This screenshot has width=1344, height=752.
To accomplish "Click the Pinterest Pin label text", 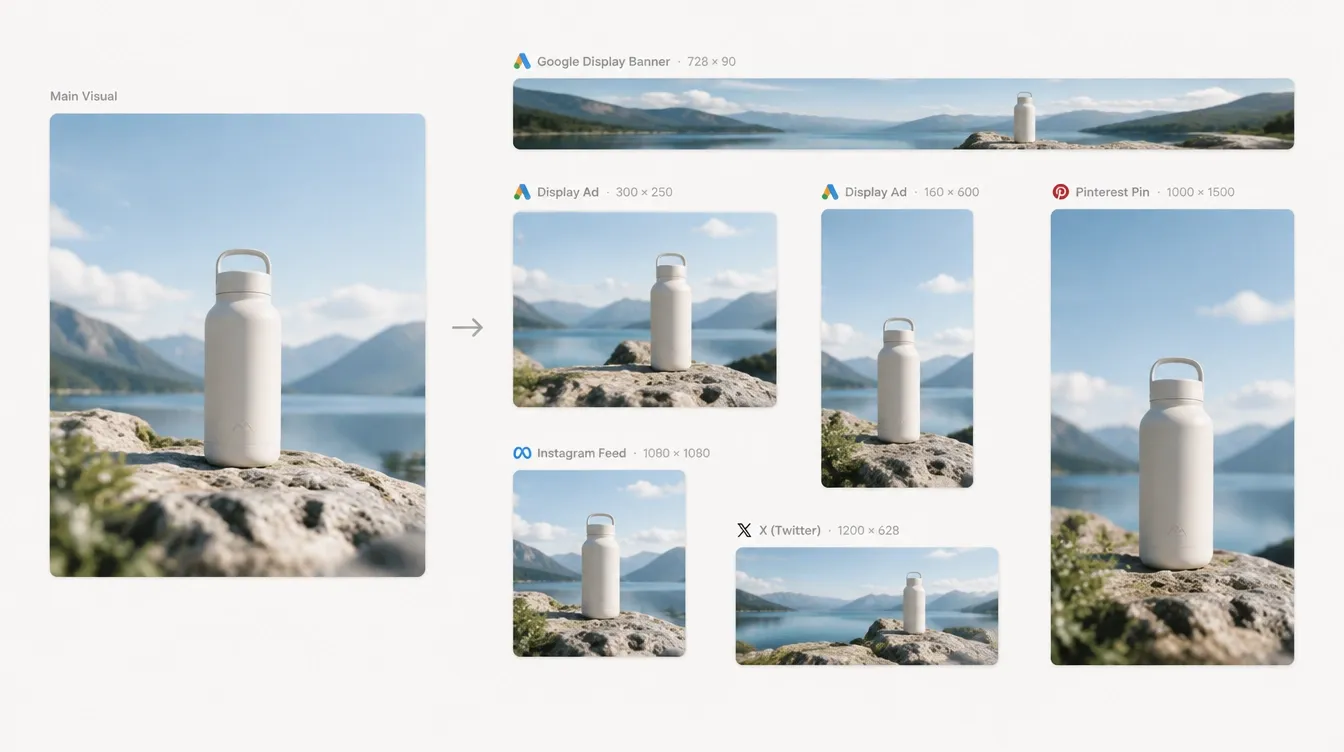I will (1112, 192).
